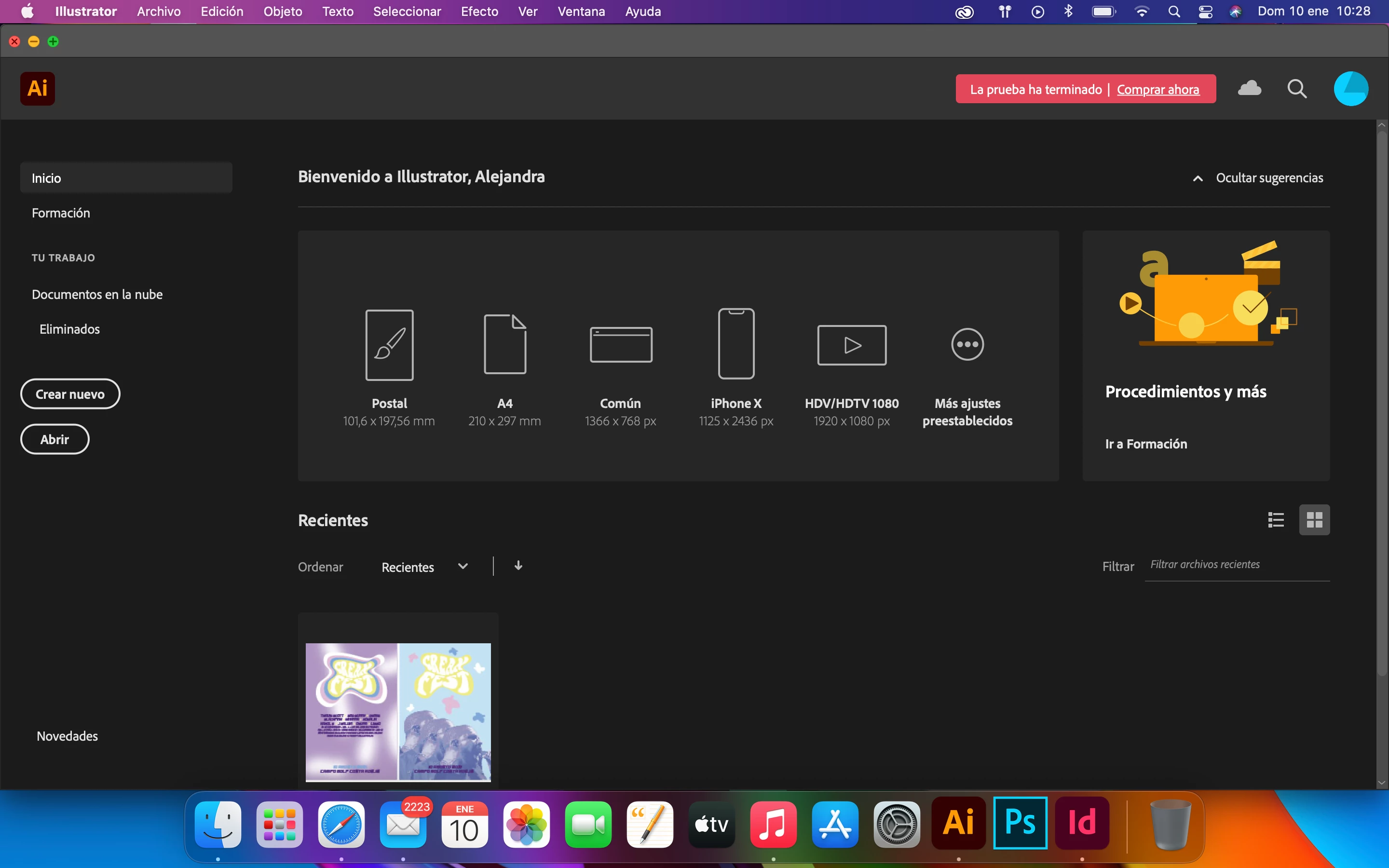
Task: Switch recent files to grid view
Action: (1314, 520)
